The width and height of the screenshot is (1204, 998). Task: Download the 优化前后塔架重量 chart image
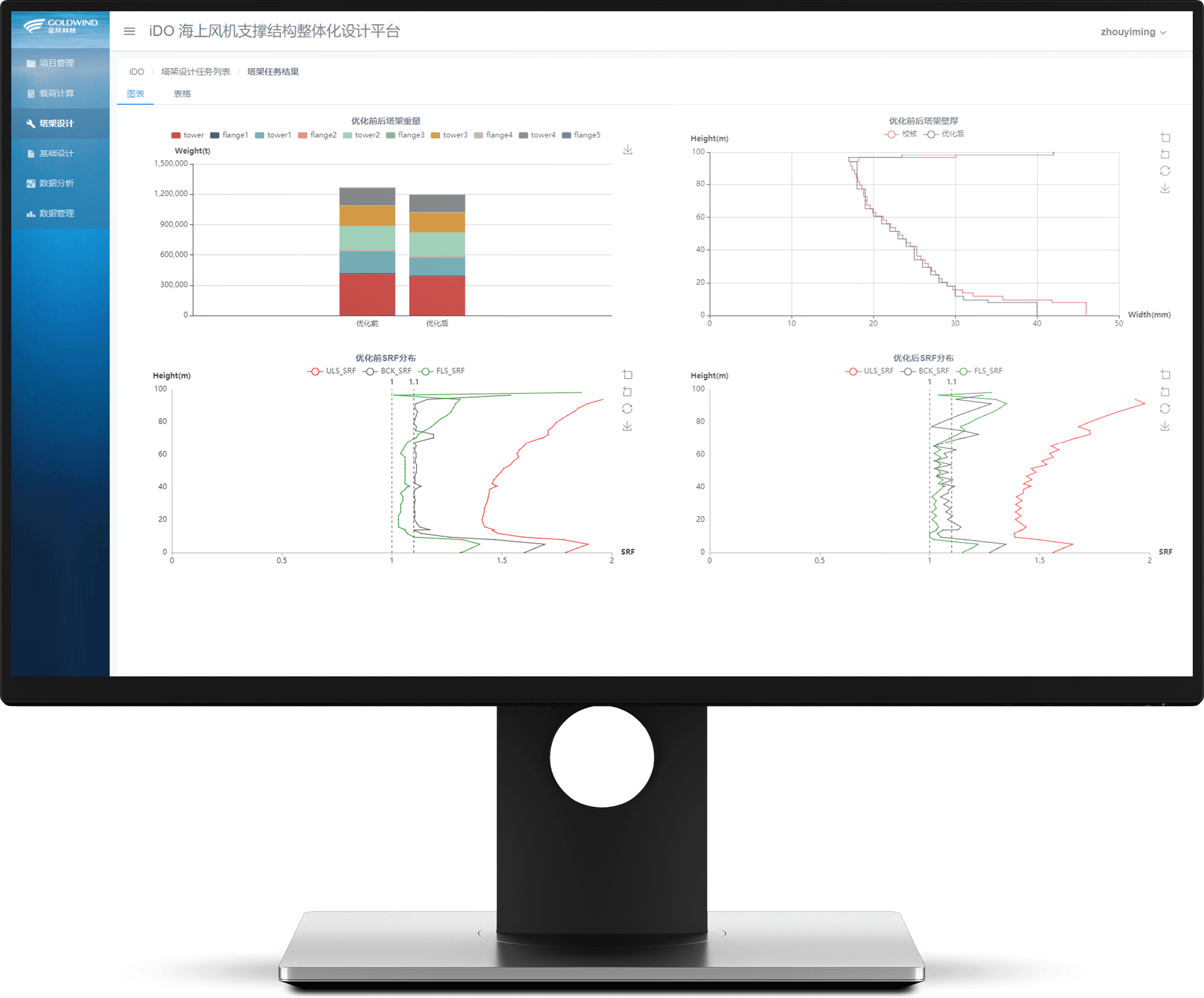628,150
